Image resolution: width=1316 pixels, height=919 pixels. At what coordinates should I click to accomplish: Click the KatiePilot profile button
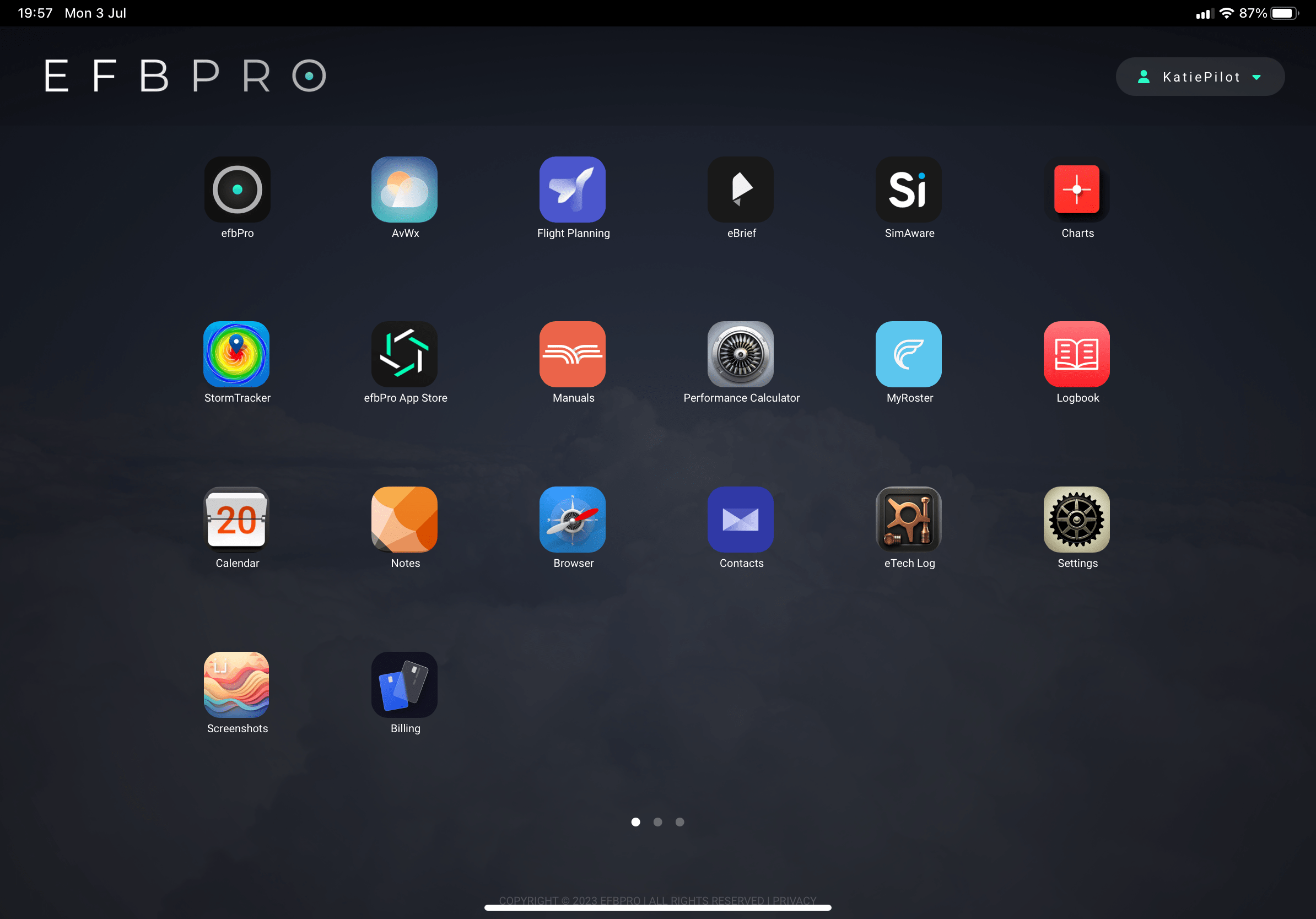[x=1200, y=76]
